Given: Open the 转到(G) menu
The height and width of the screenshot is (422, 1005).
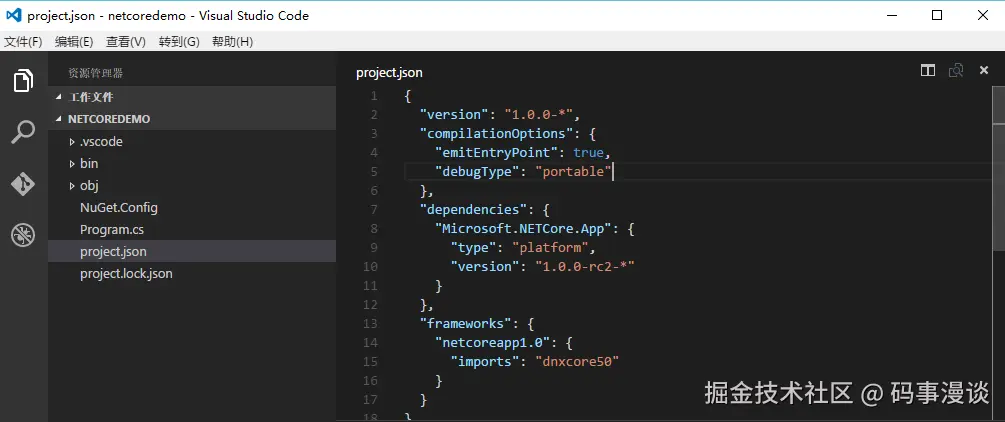Looking at the screenshot, I should (179, 42).
